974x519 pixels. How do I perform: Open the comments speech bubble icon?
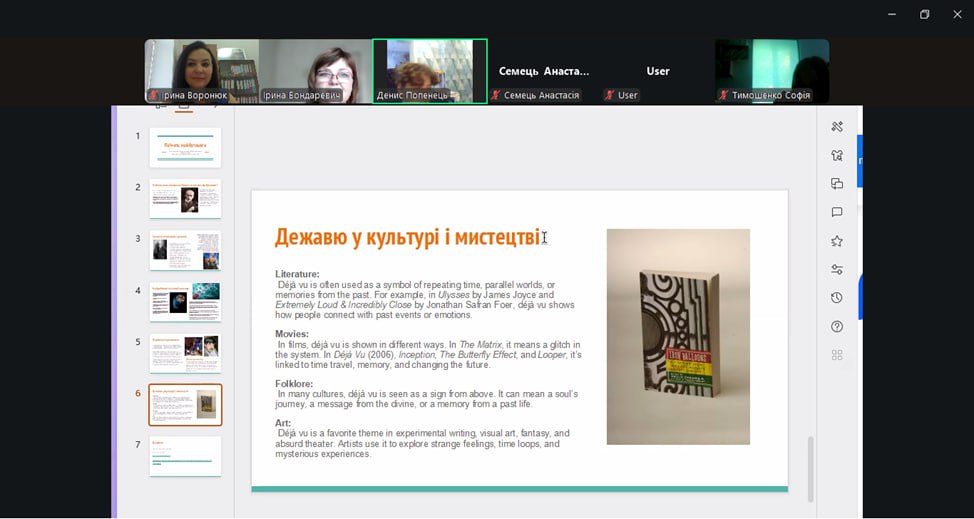click(x=837, y=212)
